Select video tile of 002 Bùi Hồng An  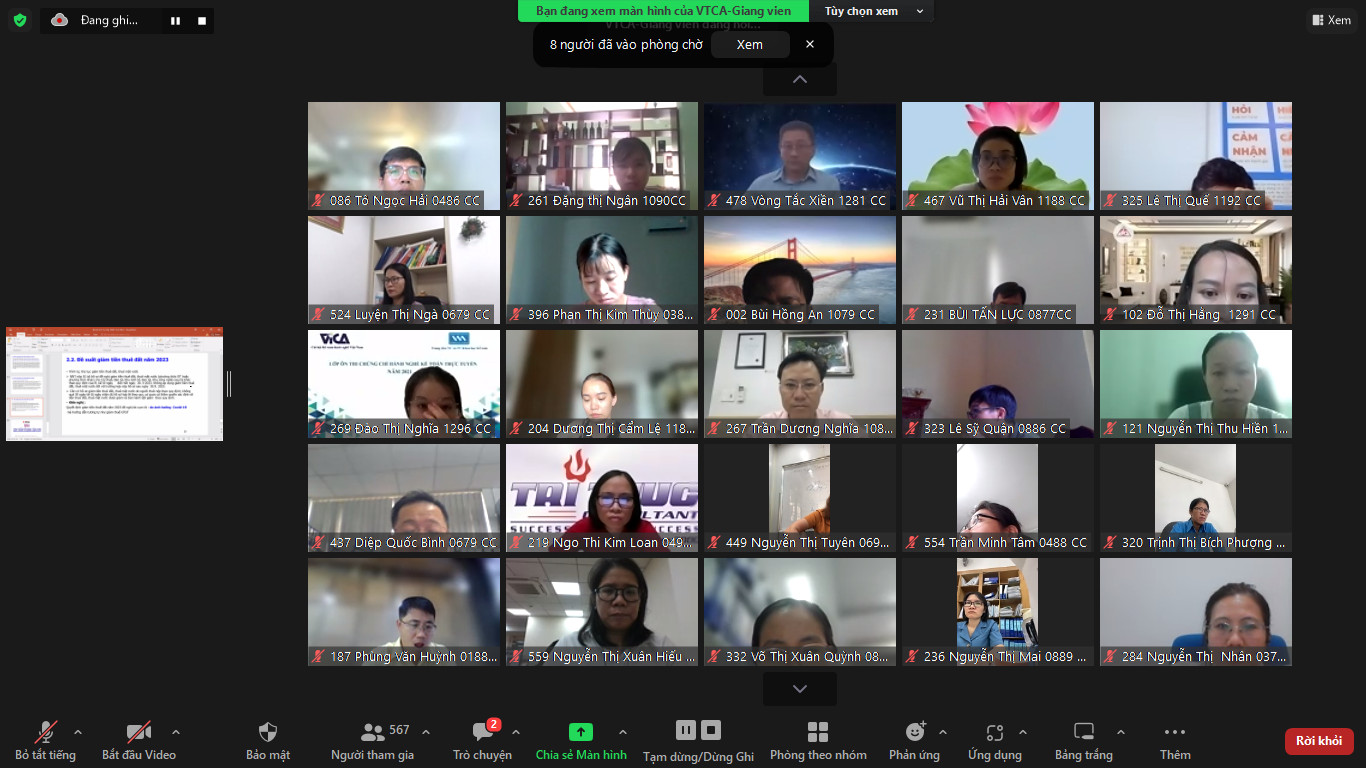coord(800,270)
